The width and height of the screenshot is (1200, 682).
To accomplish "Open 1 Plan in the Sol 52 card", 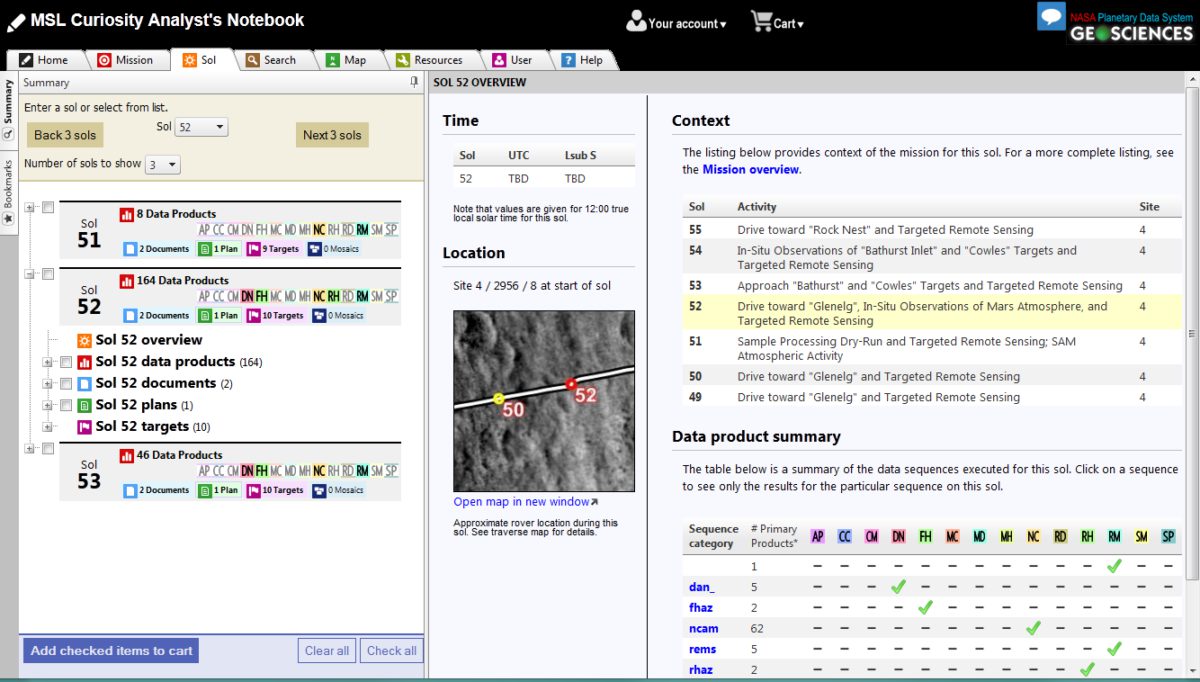I will [x=218, y=315].
